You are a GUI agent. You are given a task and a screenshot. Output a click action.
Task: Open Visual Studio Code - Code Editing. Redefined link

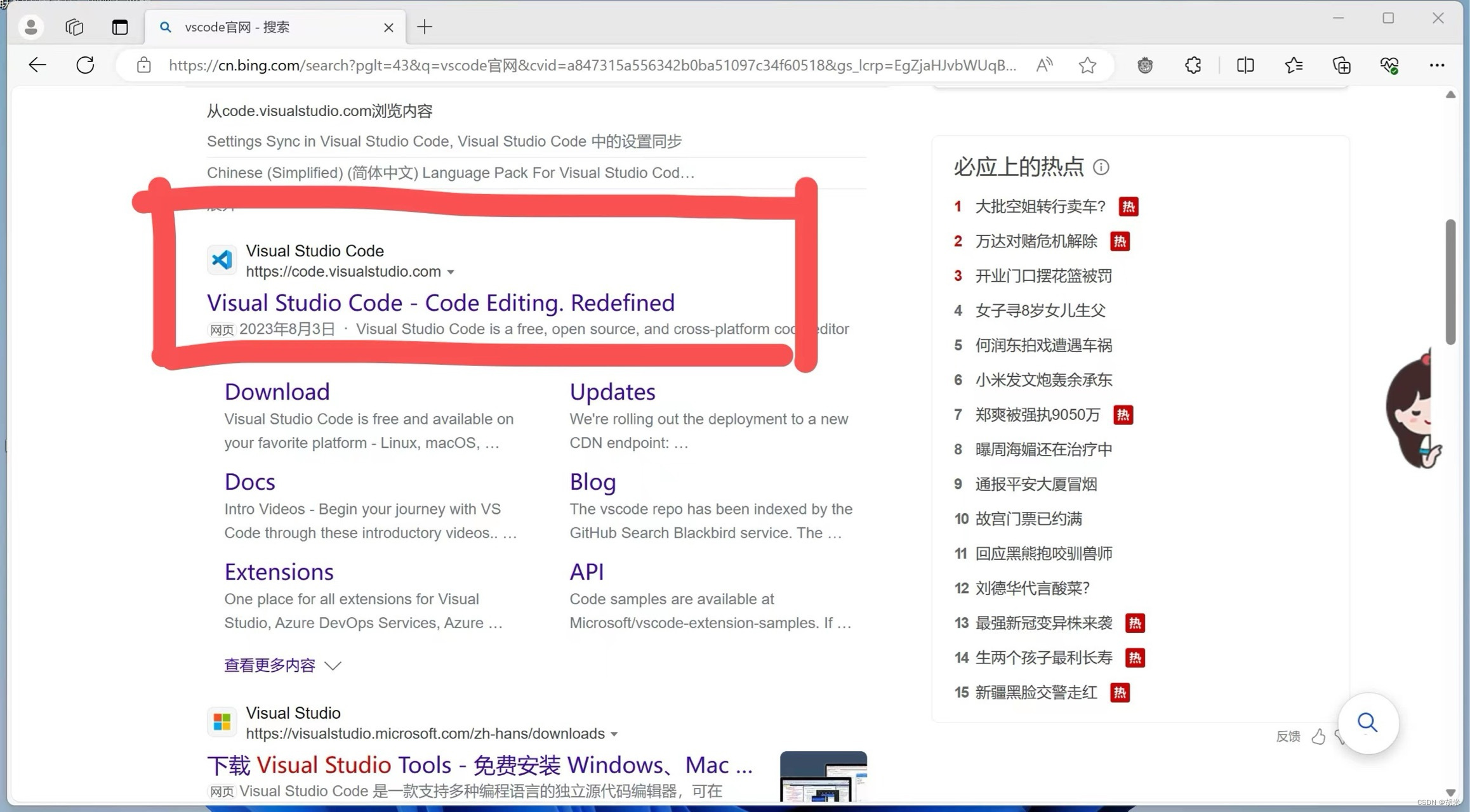pos(440,303)
